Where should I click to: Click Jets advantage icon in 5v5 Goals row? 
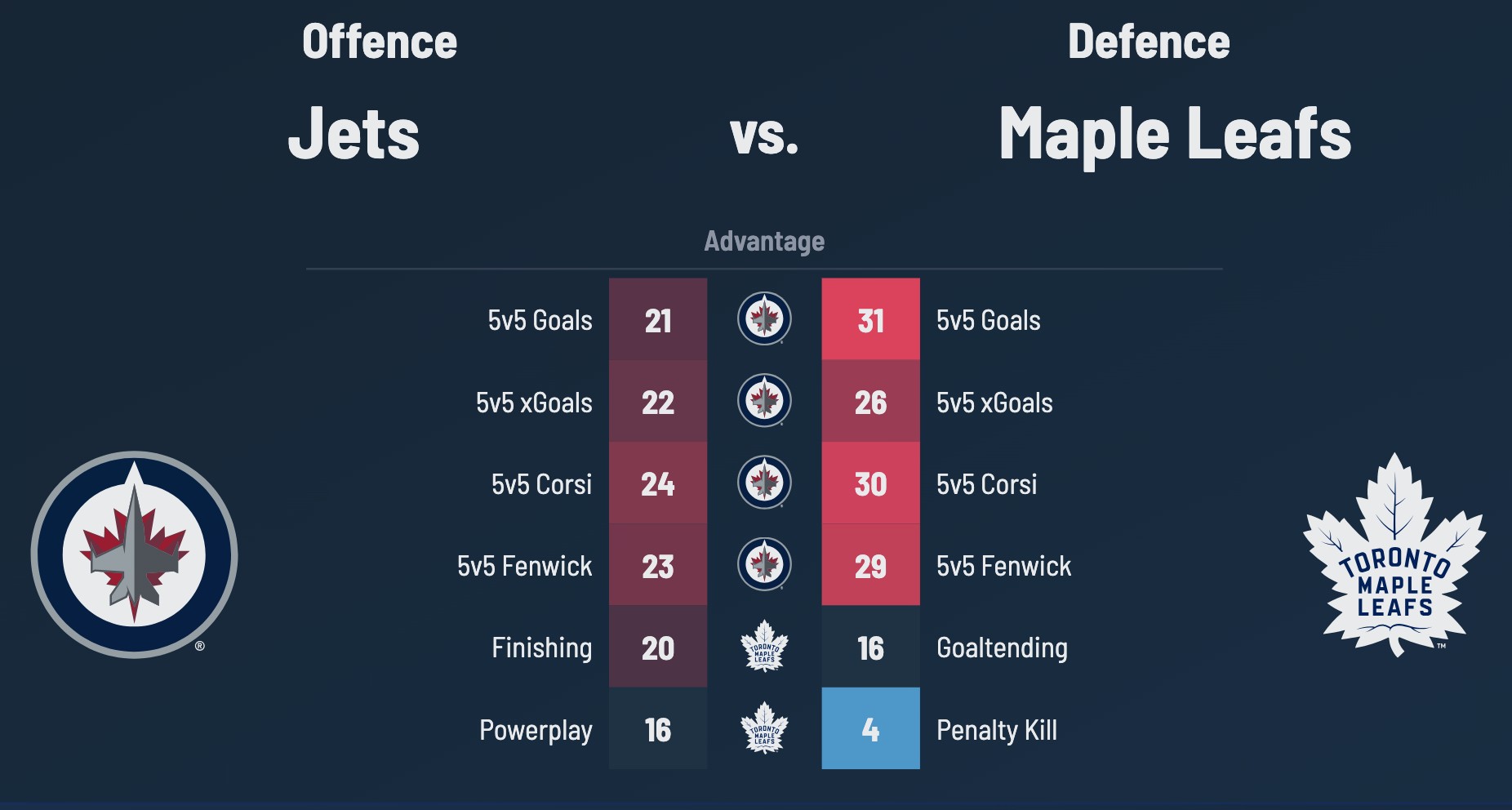pyautogui.click(x=764, y=318)
